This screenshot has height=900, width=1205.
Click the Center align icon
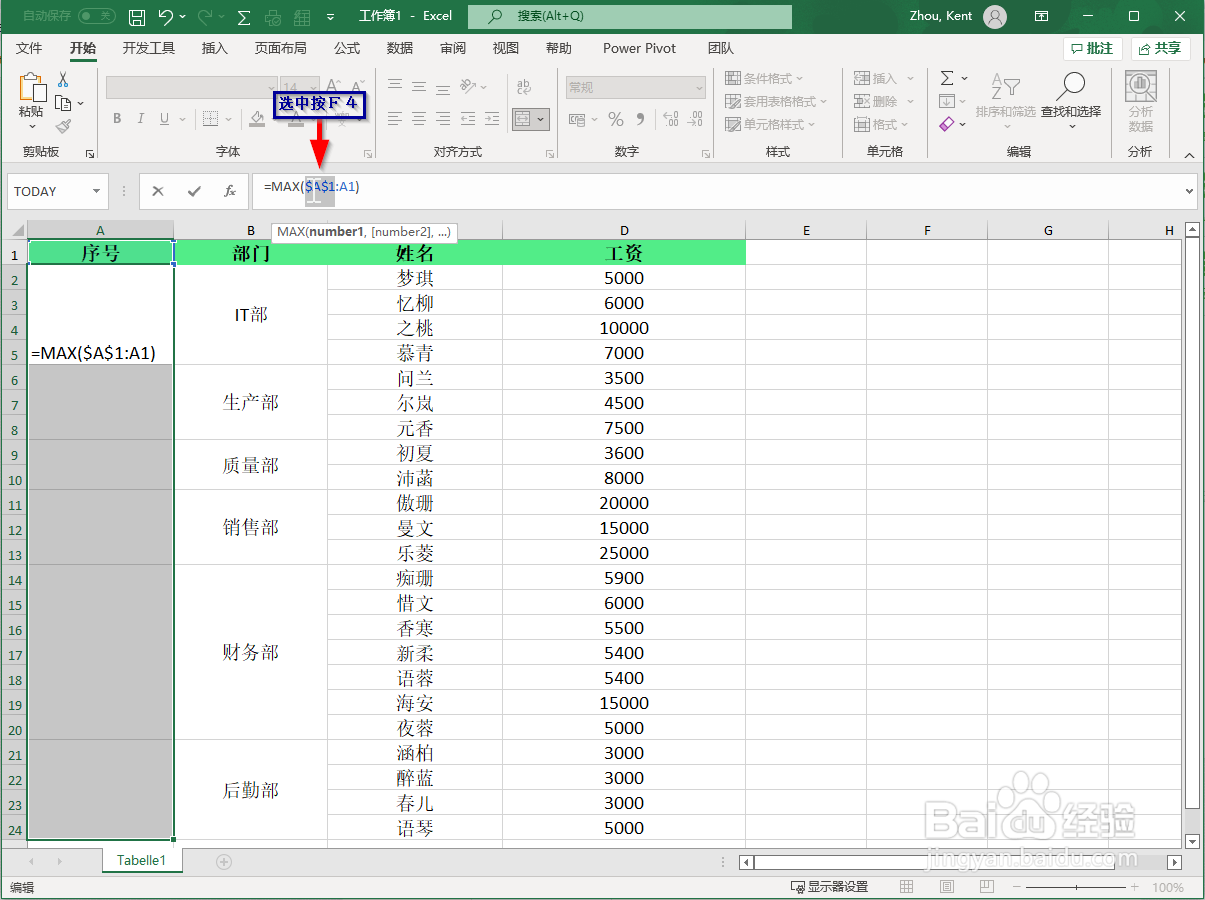(418, 119)
